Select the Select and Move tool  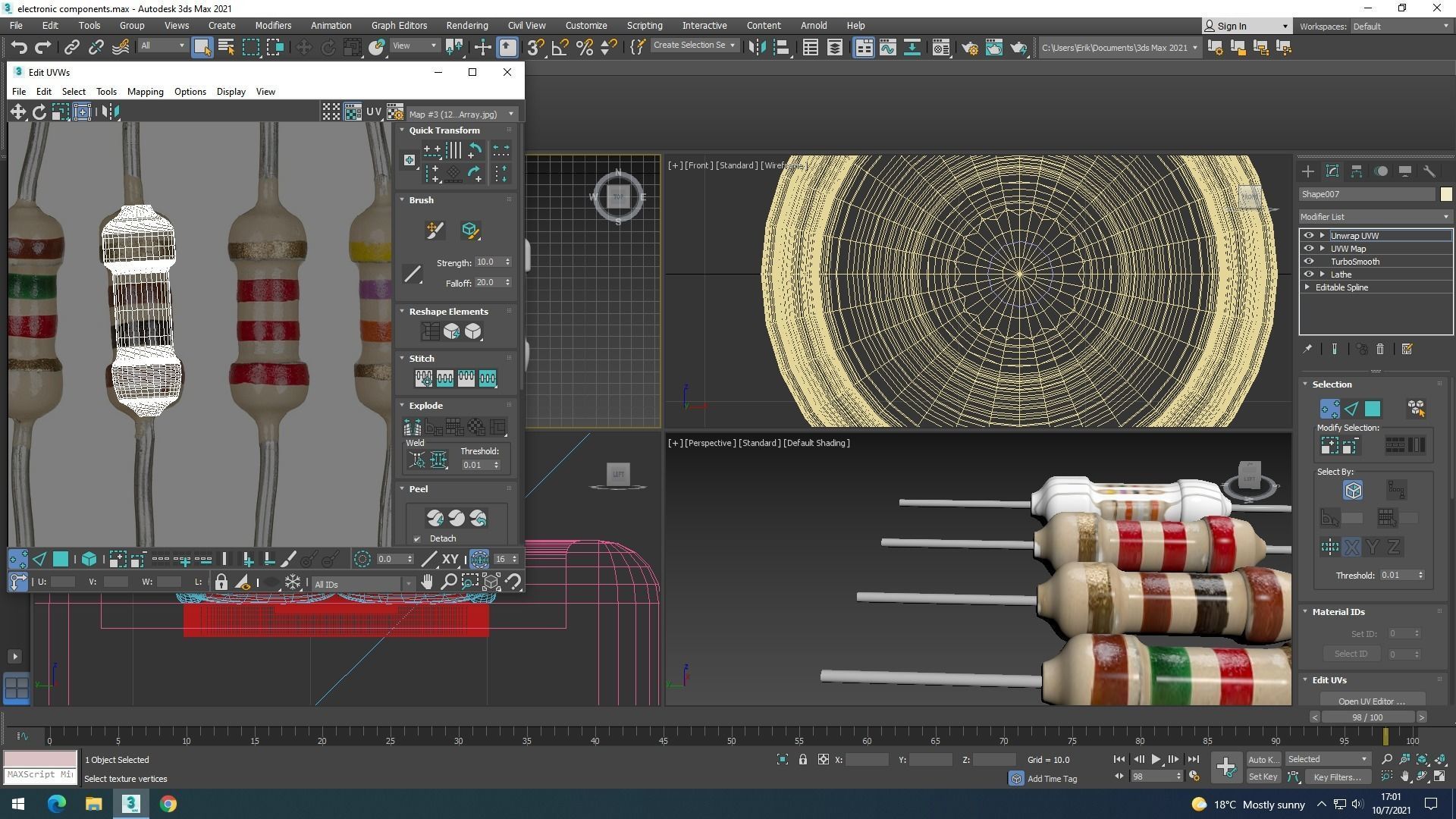coord(303,48)
